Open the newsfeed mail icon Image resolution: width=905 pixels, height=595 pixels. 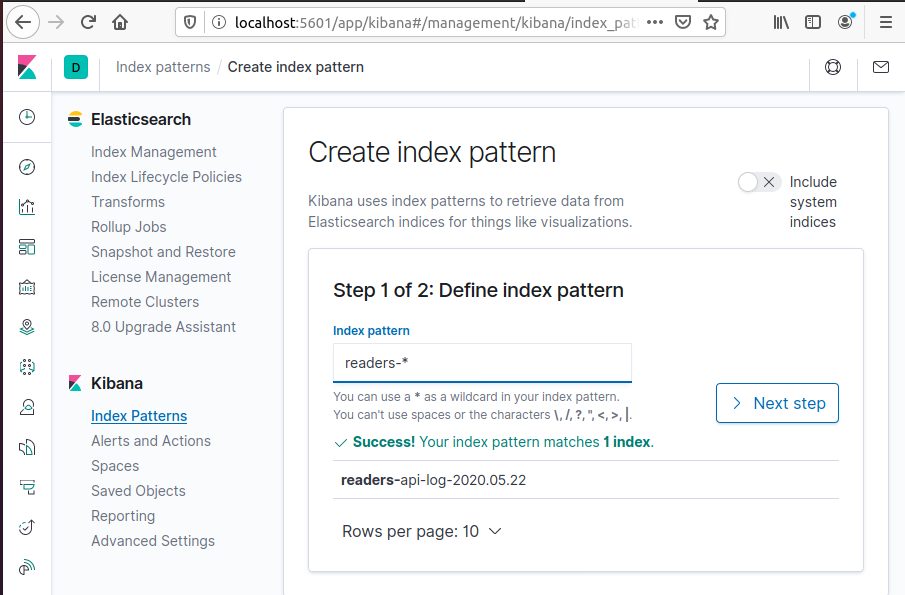(x=880, y=68)
